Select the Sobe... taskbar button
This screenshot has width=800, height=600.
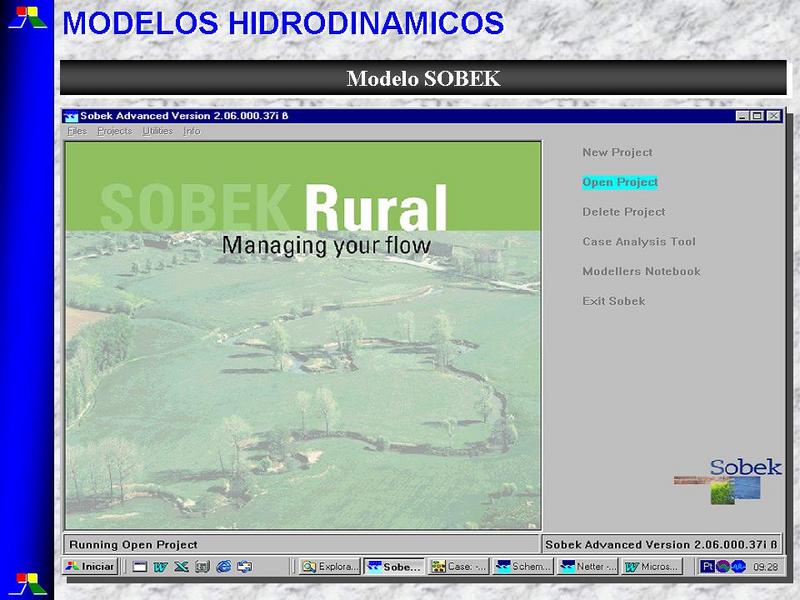pyautogui.click(x=394, y=566)
